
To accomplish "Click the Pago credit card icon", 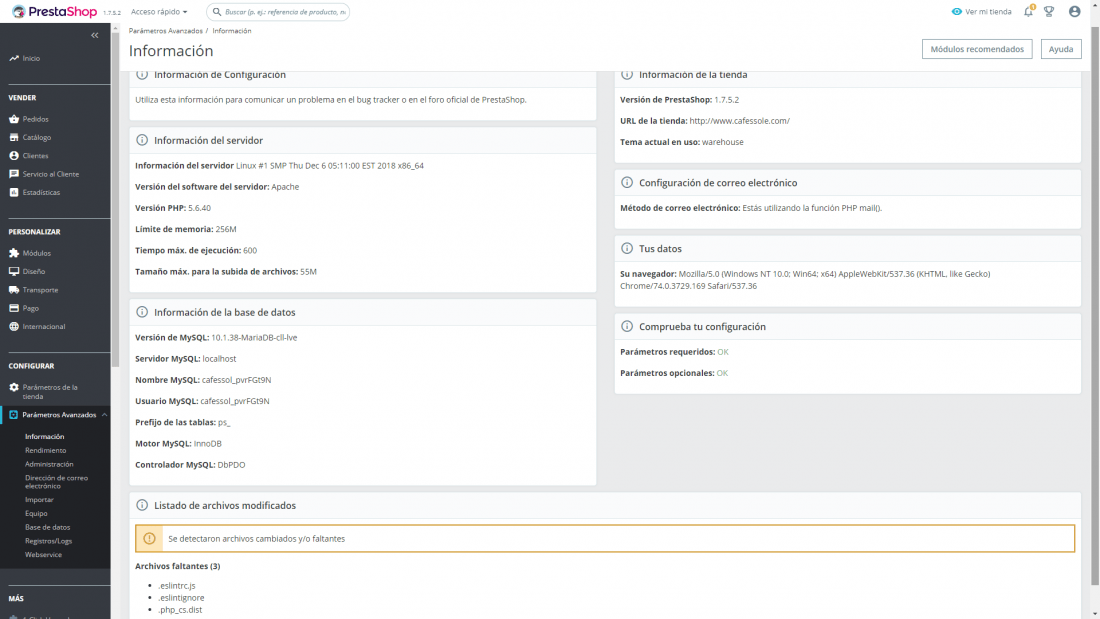I will pyautogui.click(x=13, y=308).
